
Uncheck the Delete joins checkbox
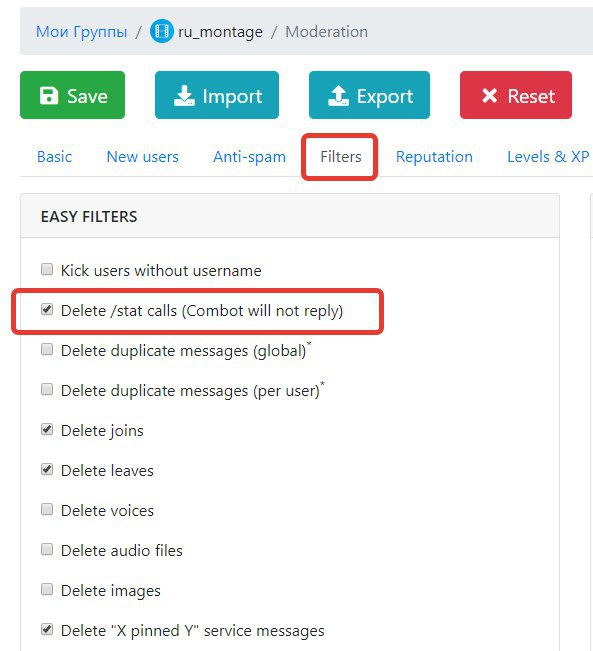click(47, 429)
